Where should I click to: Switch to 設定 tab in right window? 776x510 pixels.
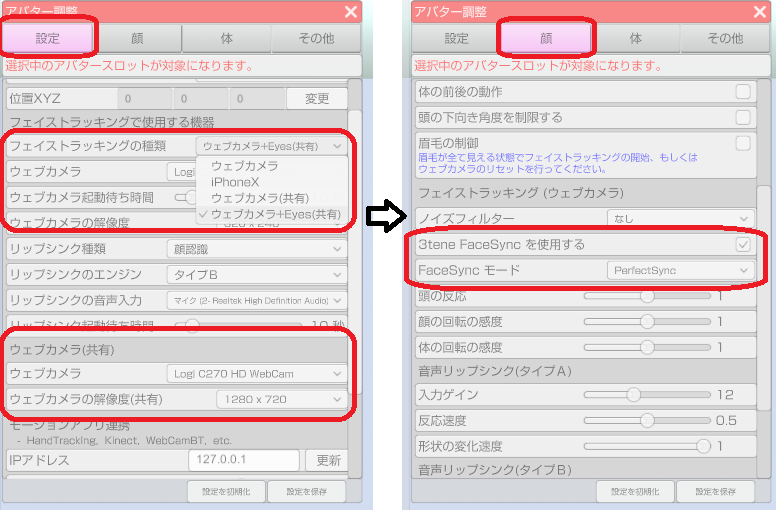point(456,38)
